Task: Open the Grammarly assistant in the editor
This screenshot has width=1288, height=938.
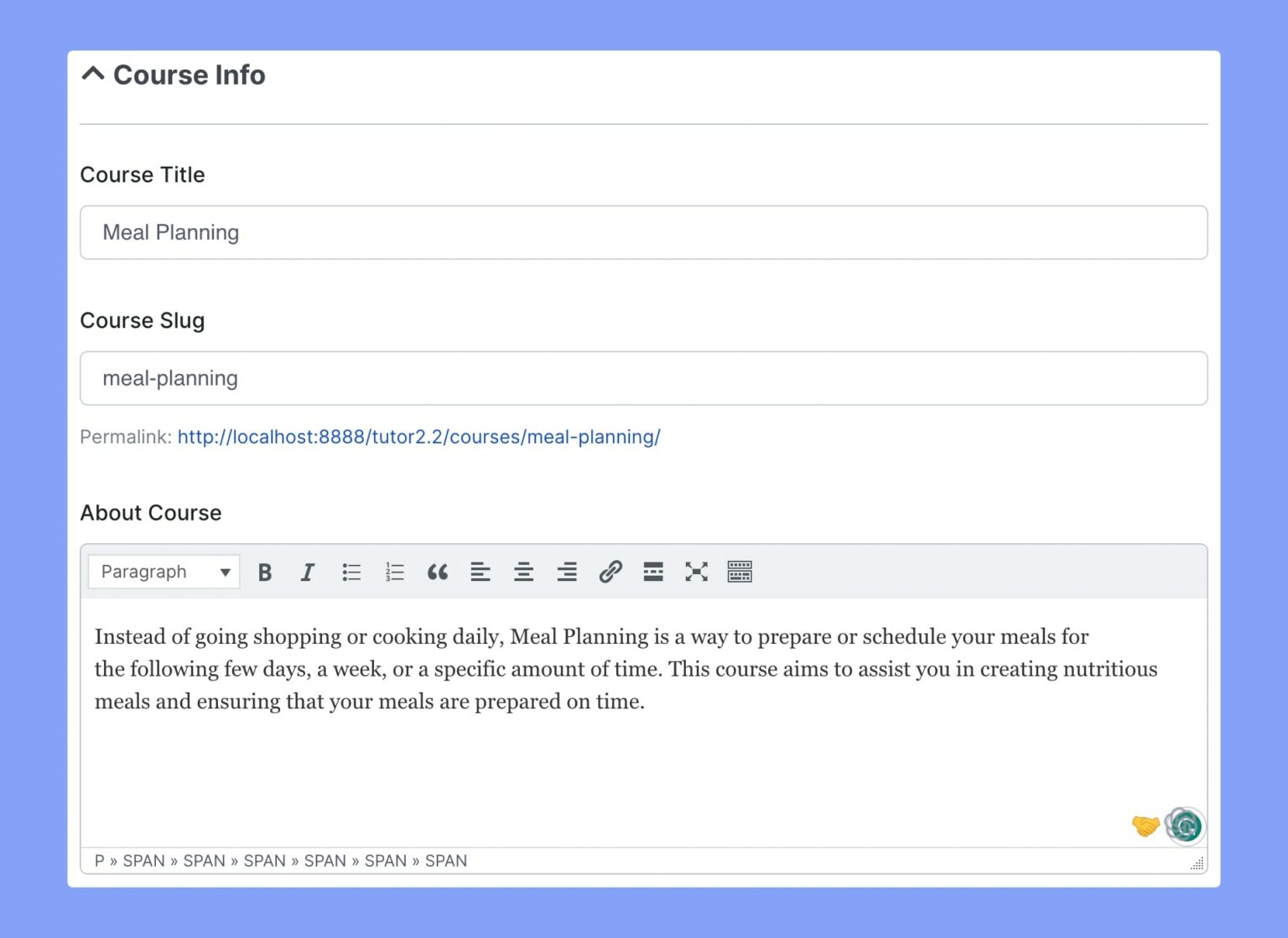Action: point(1183,826)
